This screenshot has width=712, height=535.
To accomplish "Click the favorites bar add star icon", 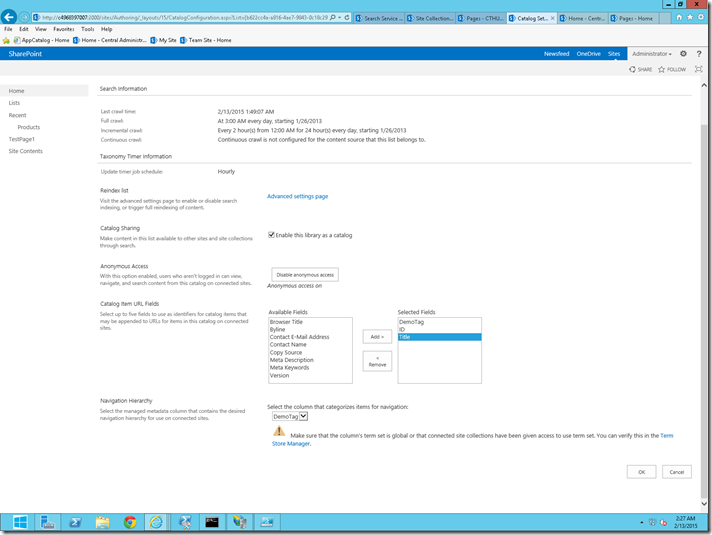I will click(x=6, y=40).
